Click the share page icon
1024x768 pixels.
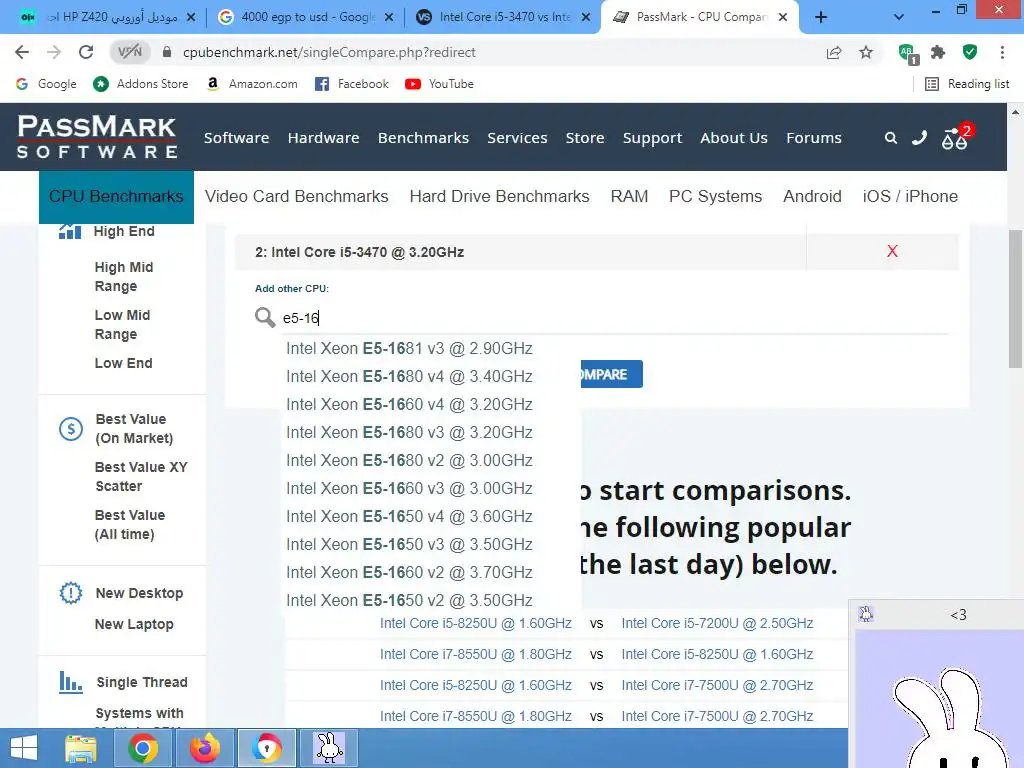click(834, 52)
